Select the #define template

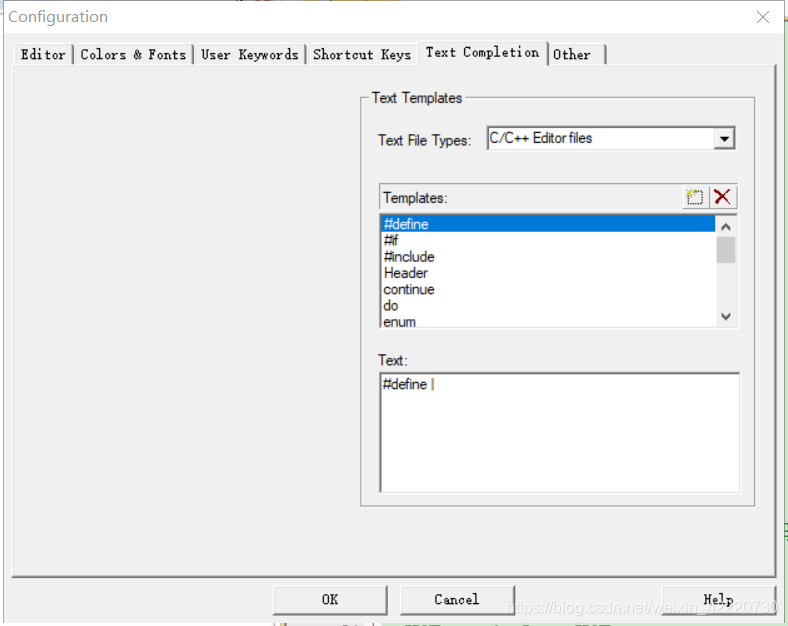coord(548,224)
